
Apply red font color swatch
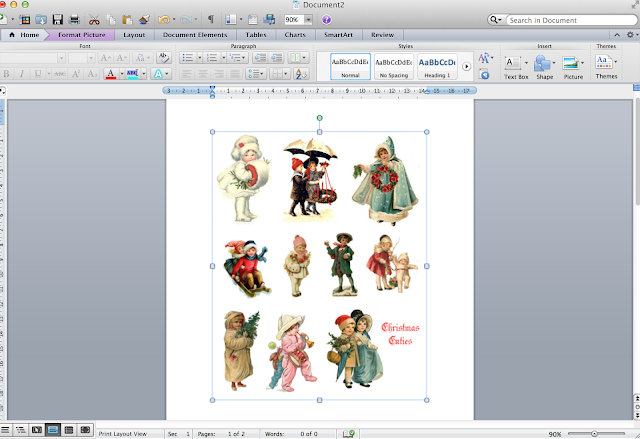[111, 74]
